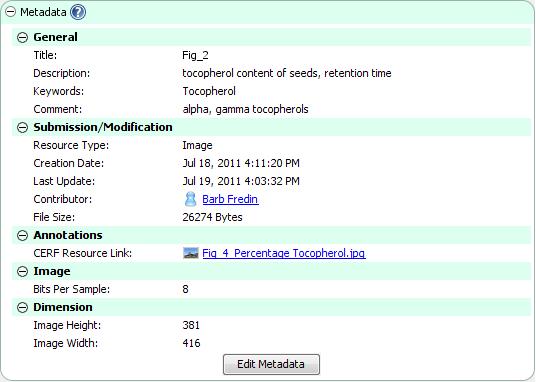Click the Bits Per Sample label
The height and width of the screenshot is (382, 536).
tap(71, 289)
